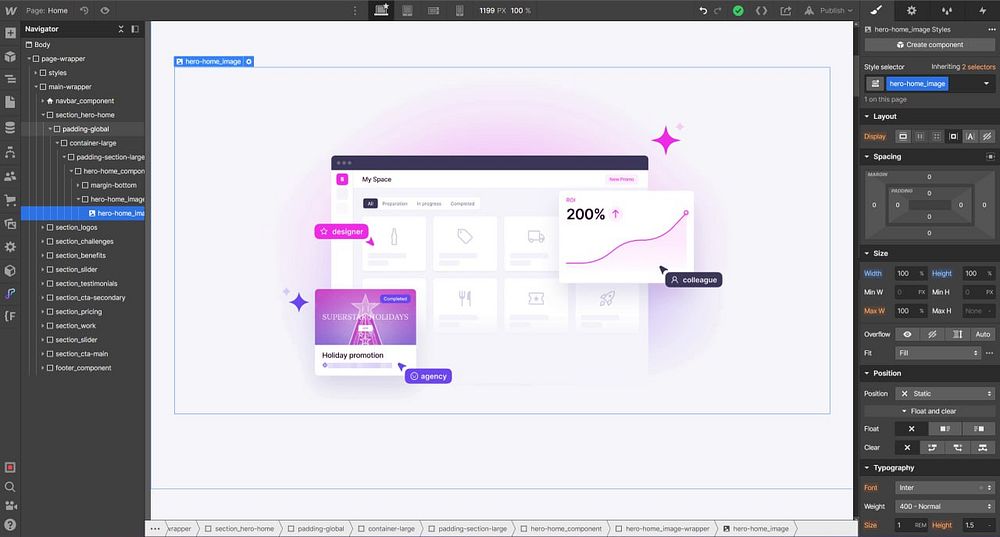1000x537 pixels.
Task: Open the page history clock icon
Action: [84, 11]
